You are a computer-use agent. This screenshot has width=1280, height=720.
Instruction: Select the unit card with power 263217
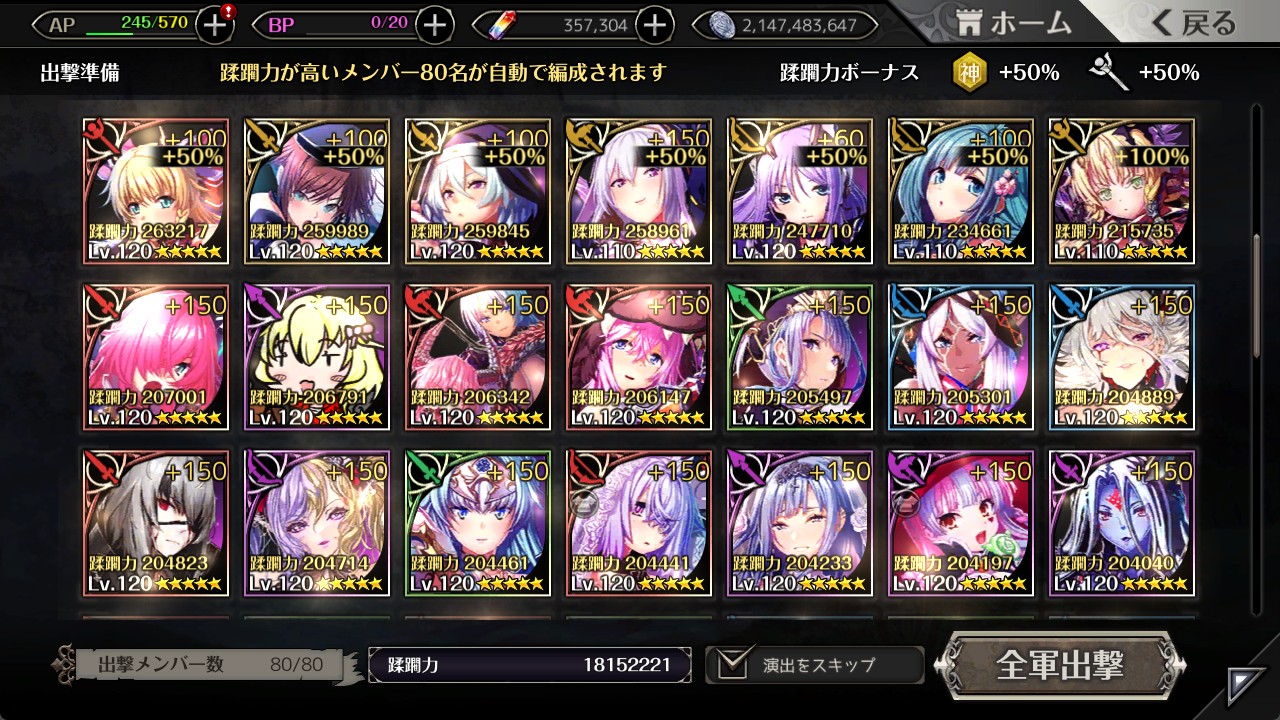pos(156,191)
